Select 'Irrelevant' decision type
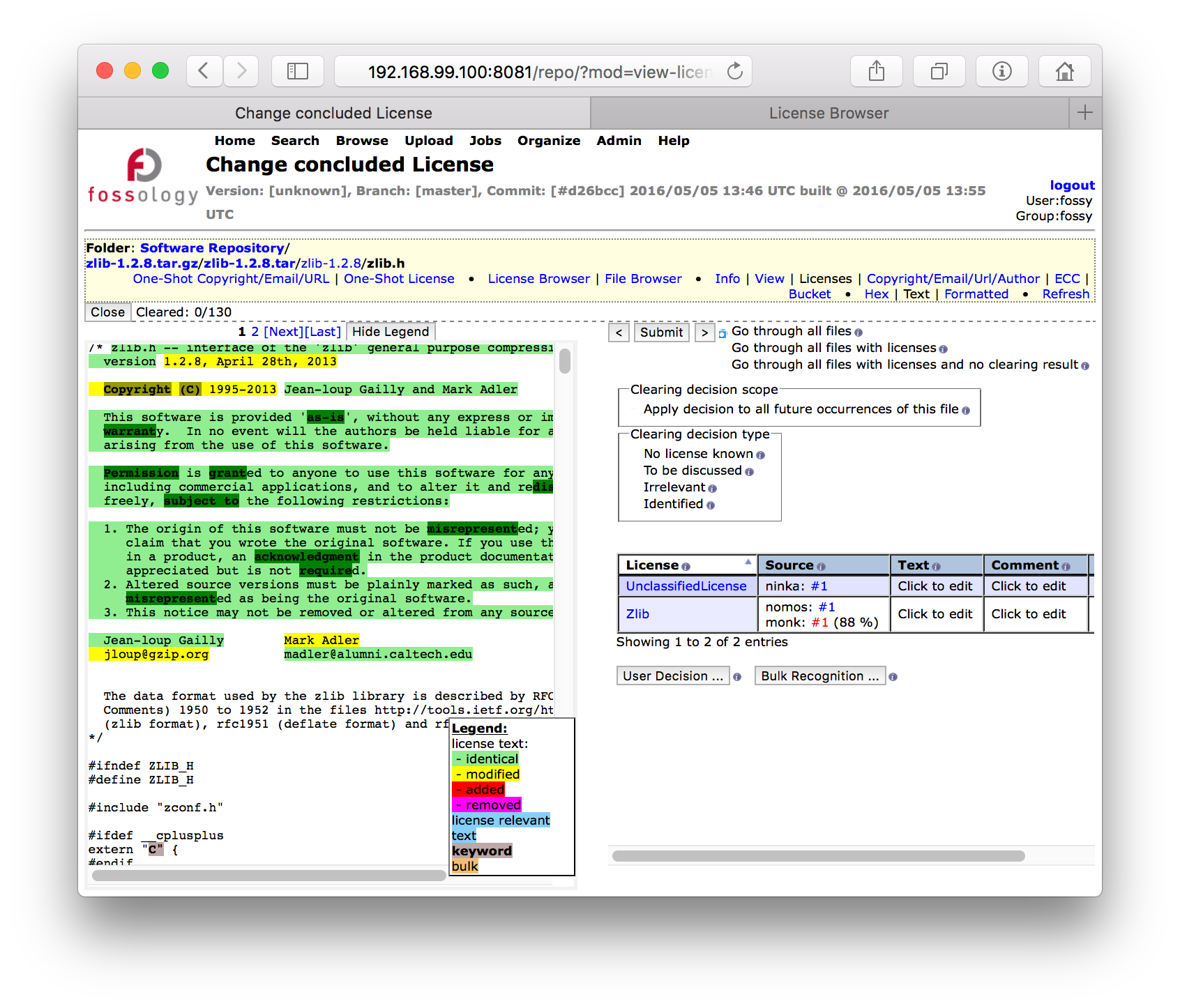The width and height of the screenshot is (1180, 1008). [674, 487]
